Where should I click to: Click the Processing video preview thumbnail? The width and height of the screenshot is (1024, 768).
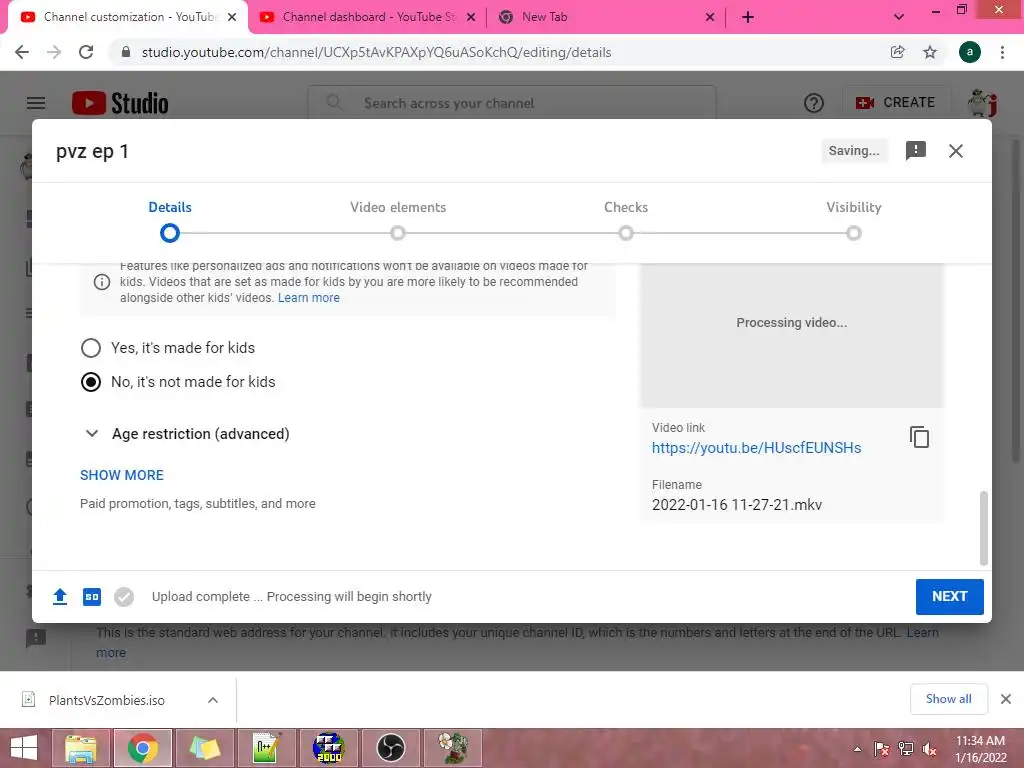(x=792, y=334)
